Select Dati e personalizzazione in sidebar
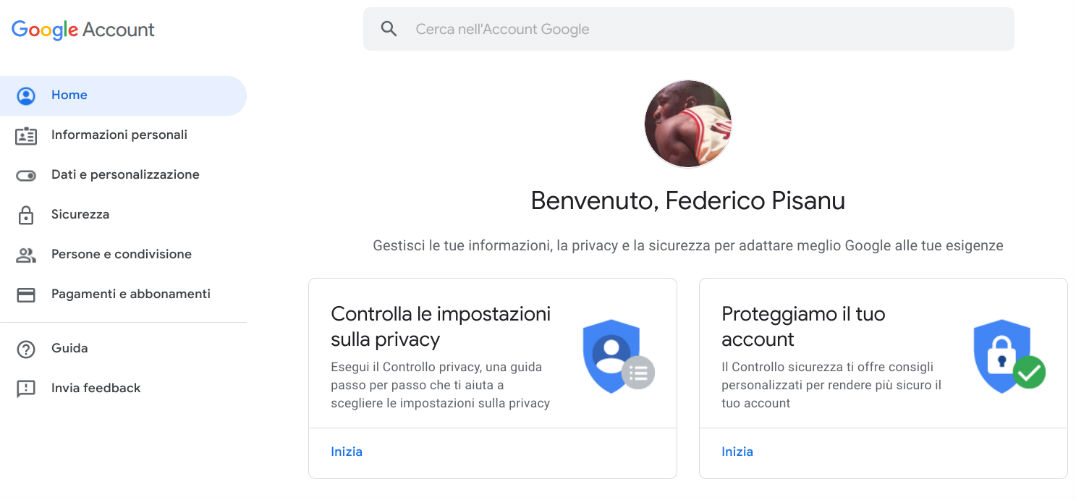Image resolution: width=1076 pixels, height=500 pixels. tap(126, 175)
